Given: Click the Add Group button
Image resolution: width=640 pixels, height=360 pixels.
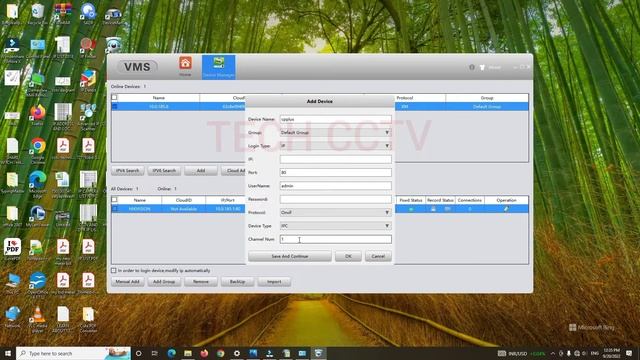Looking at the screenshot, I should point(164,282).
